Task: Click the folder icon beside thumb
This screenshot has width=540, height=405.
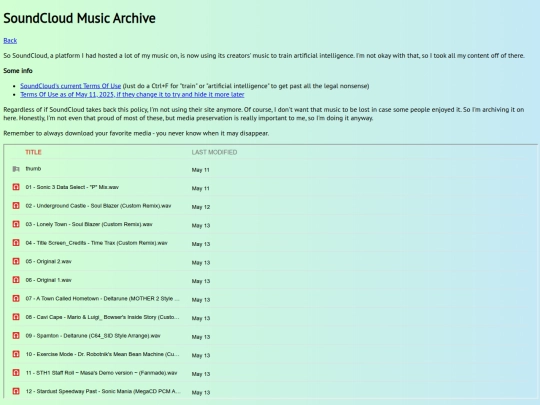Action: tap(16, 169)
